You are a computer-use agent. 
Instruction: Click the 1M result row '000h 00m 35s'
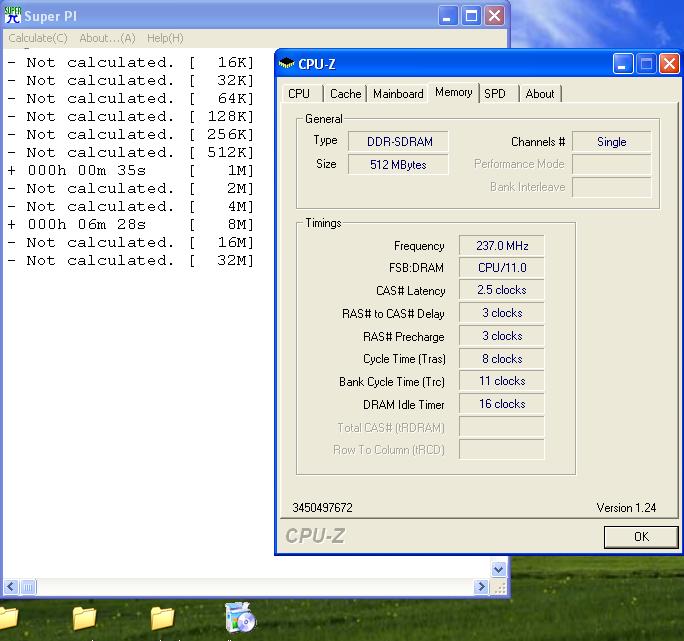pos(130,170)
